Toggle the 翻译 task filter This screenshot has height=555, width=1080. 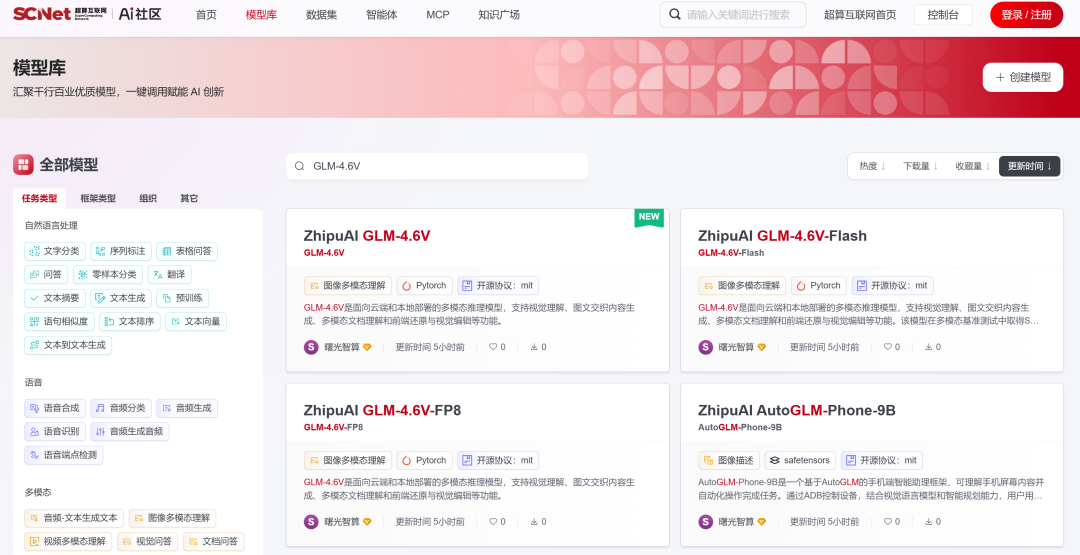click(169, 275)
